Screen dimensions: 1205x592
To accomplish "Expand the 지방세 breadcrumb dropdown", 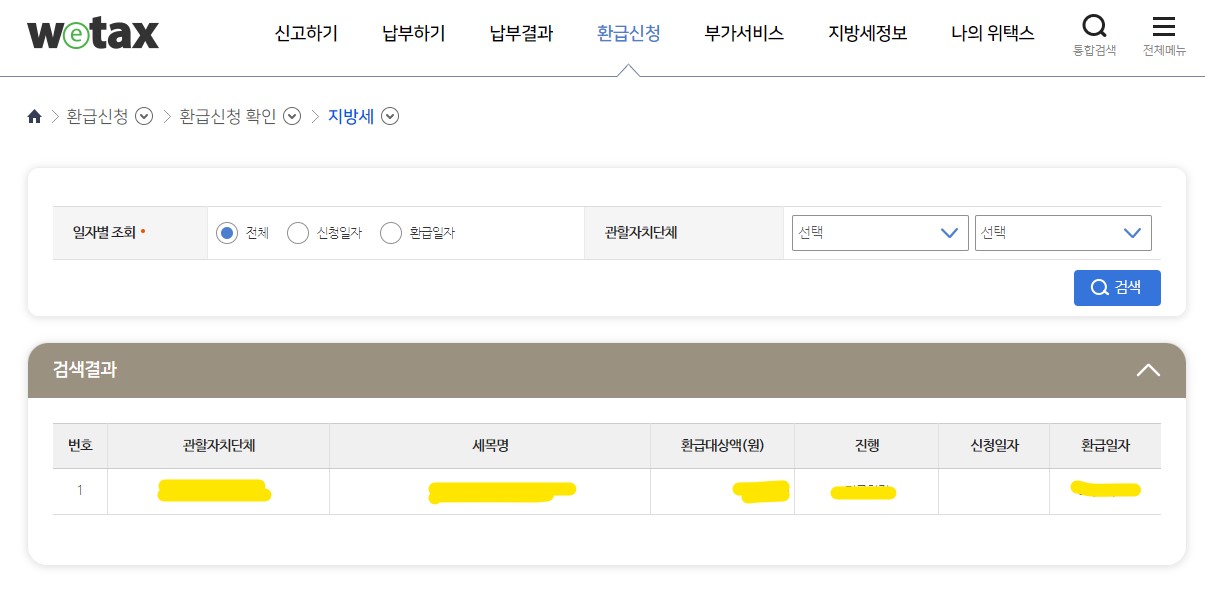I will [x=390, y=117].
